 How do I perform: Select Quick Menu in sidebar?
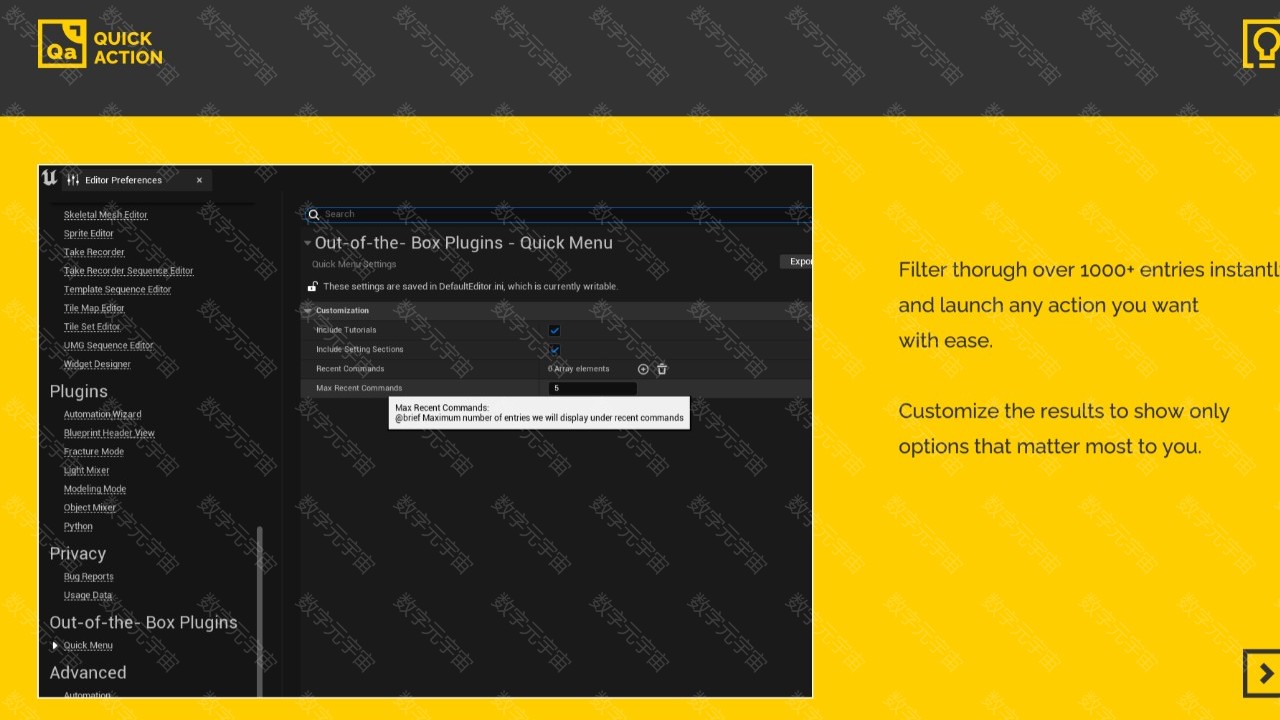88,646
